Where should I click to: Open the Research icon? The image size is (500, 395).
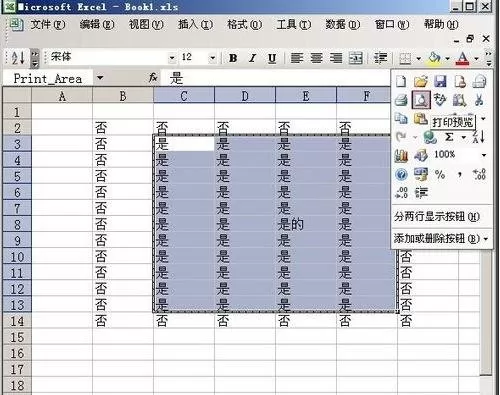460,100
